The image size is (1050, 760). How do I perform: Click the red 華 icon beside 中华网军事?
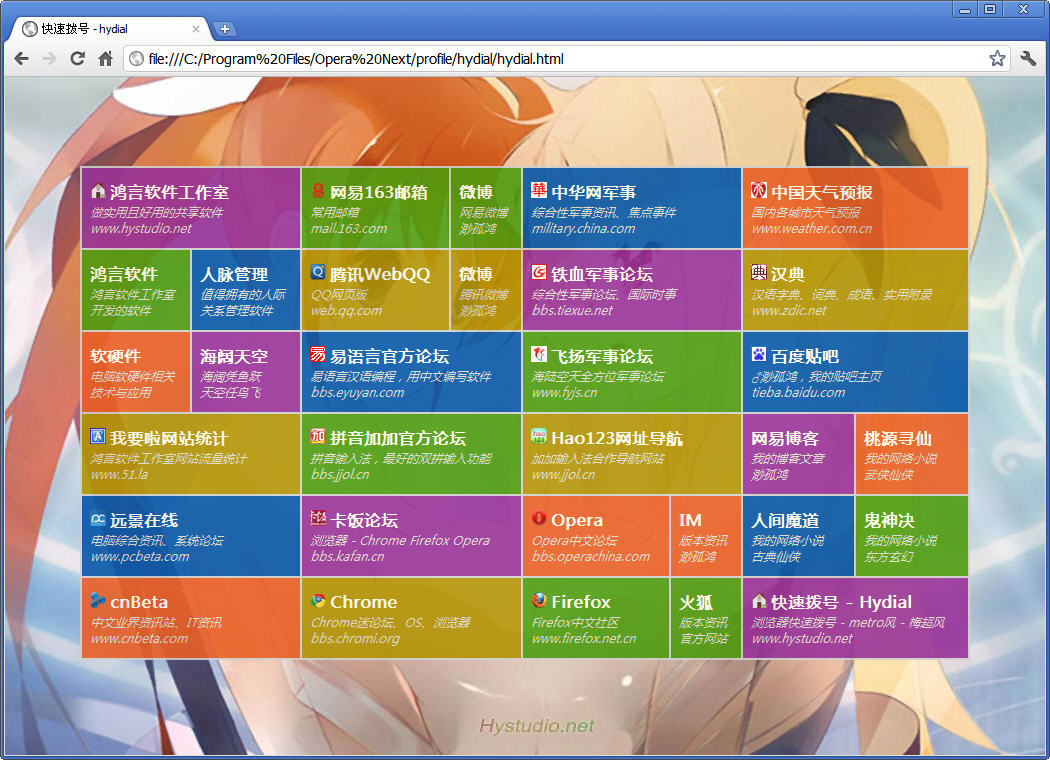click(539, 190)
